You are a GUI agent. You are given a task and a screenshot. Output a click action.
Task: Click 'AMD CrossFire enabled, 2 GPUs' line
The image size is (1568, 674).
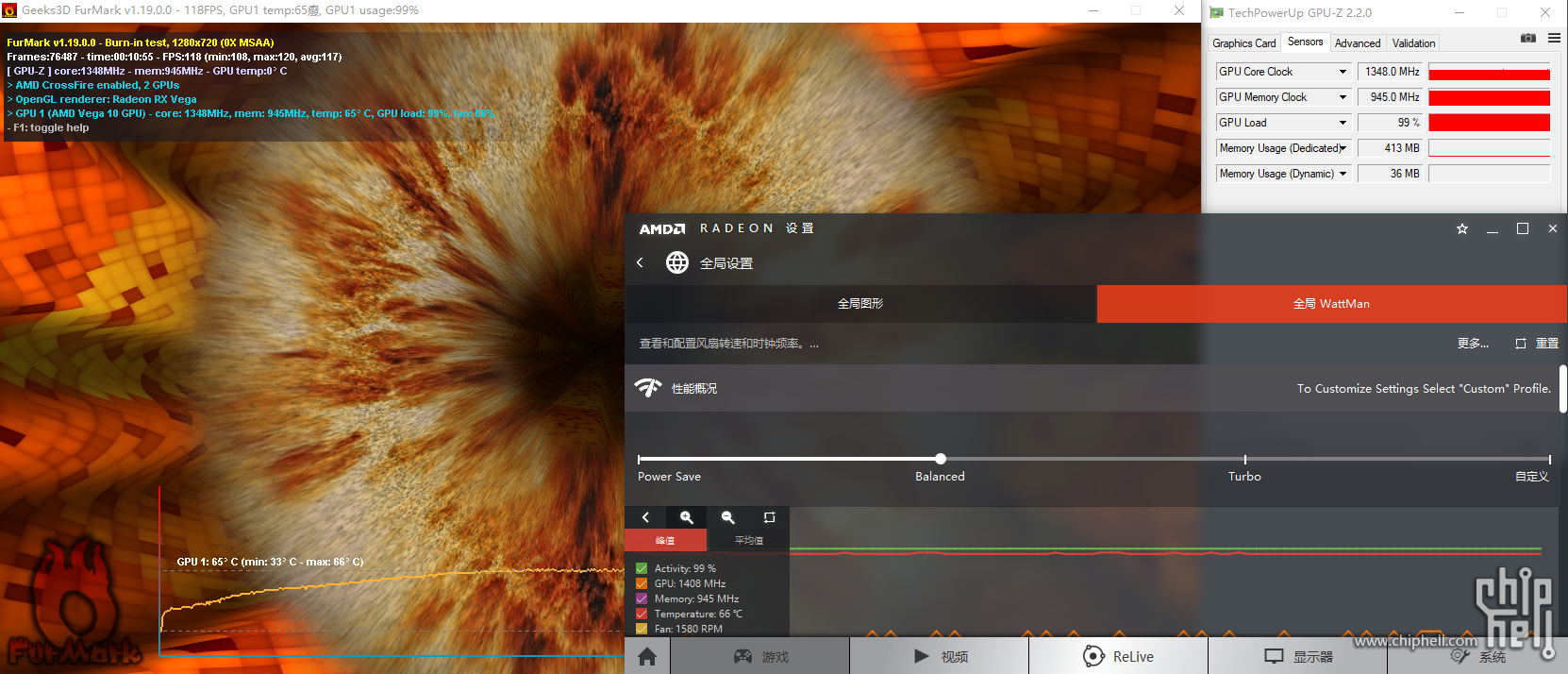point(93,85)
